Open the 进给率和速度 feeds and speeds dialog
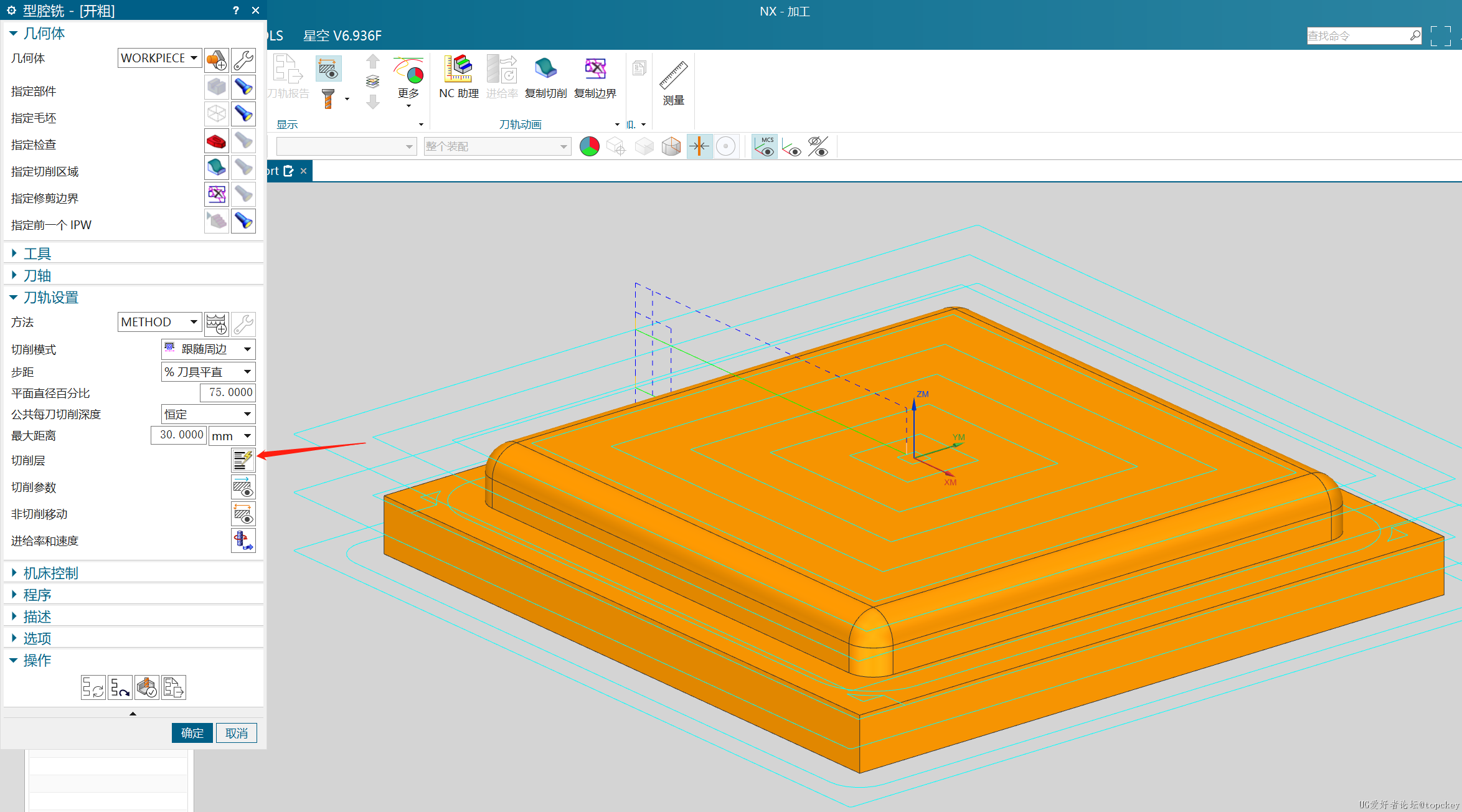Screen dimensions: 1462x812 [243, 541]
